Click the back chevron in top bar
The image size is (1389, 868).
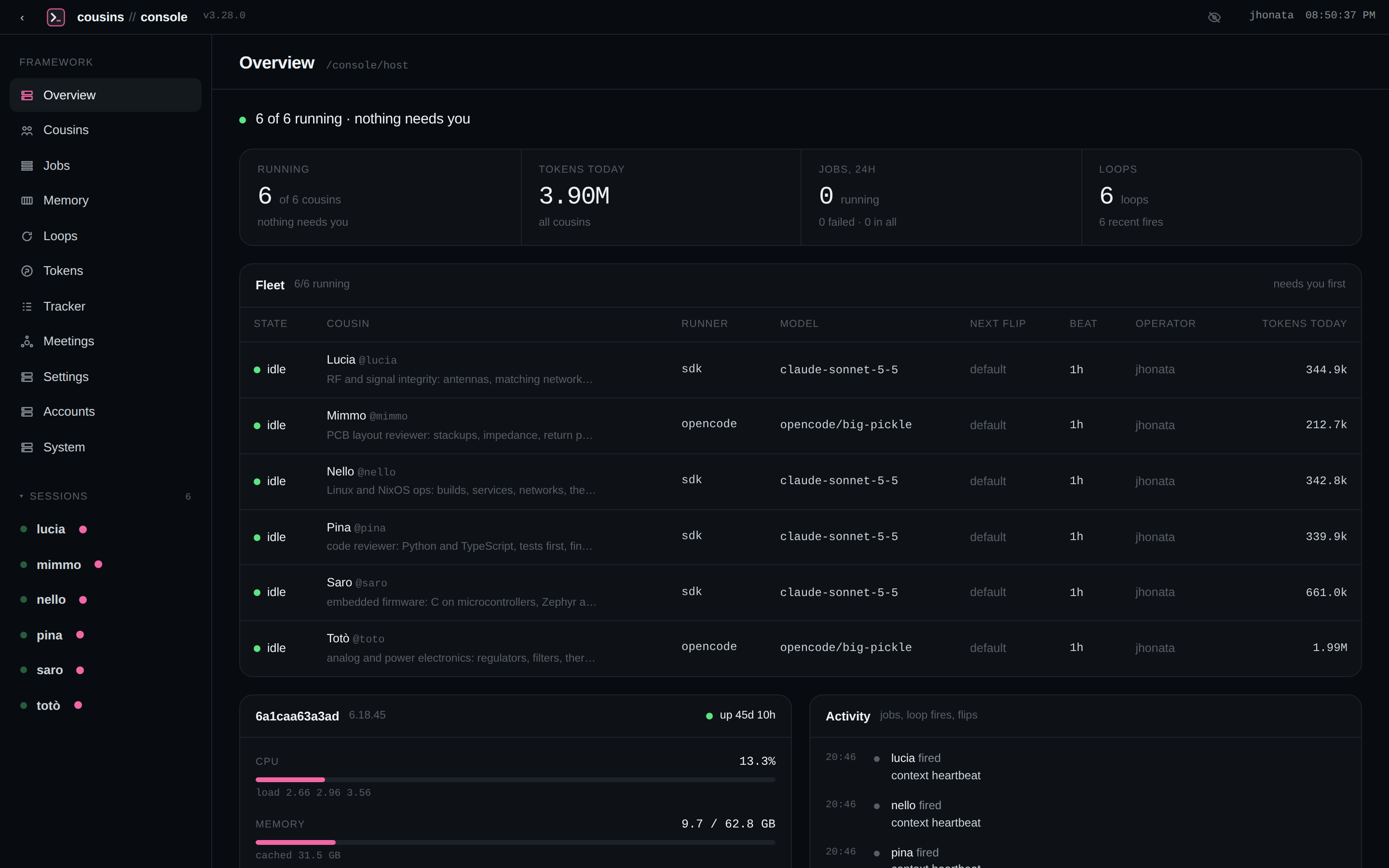coord(22,18)
